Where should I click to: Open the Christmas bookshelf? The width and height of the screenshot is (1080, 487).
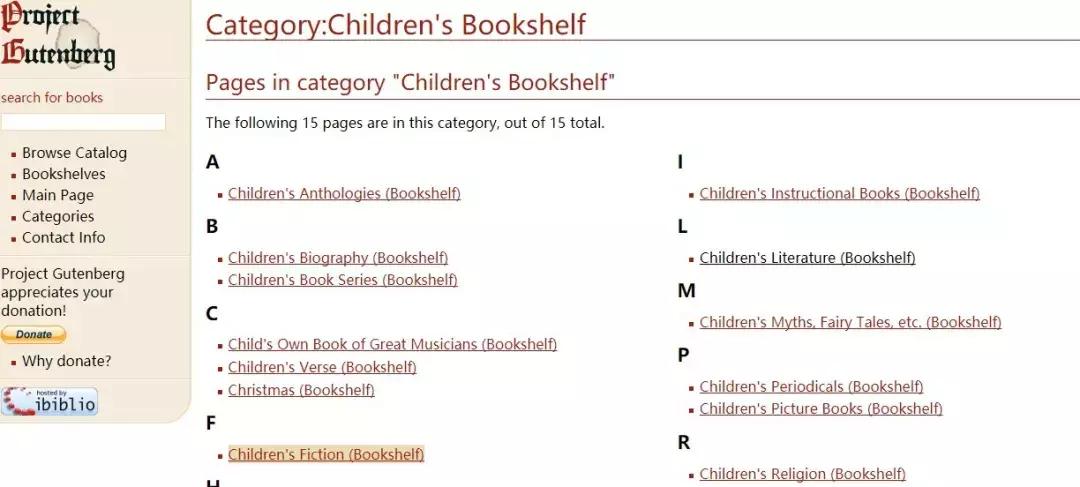(301, 390)
